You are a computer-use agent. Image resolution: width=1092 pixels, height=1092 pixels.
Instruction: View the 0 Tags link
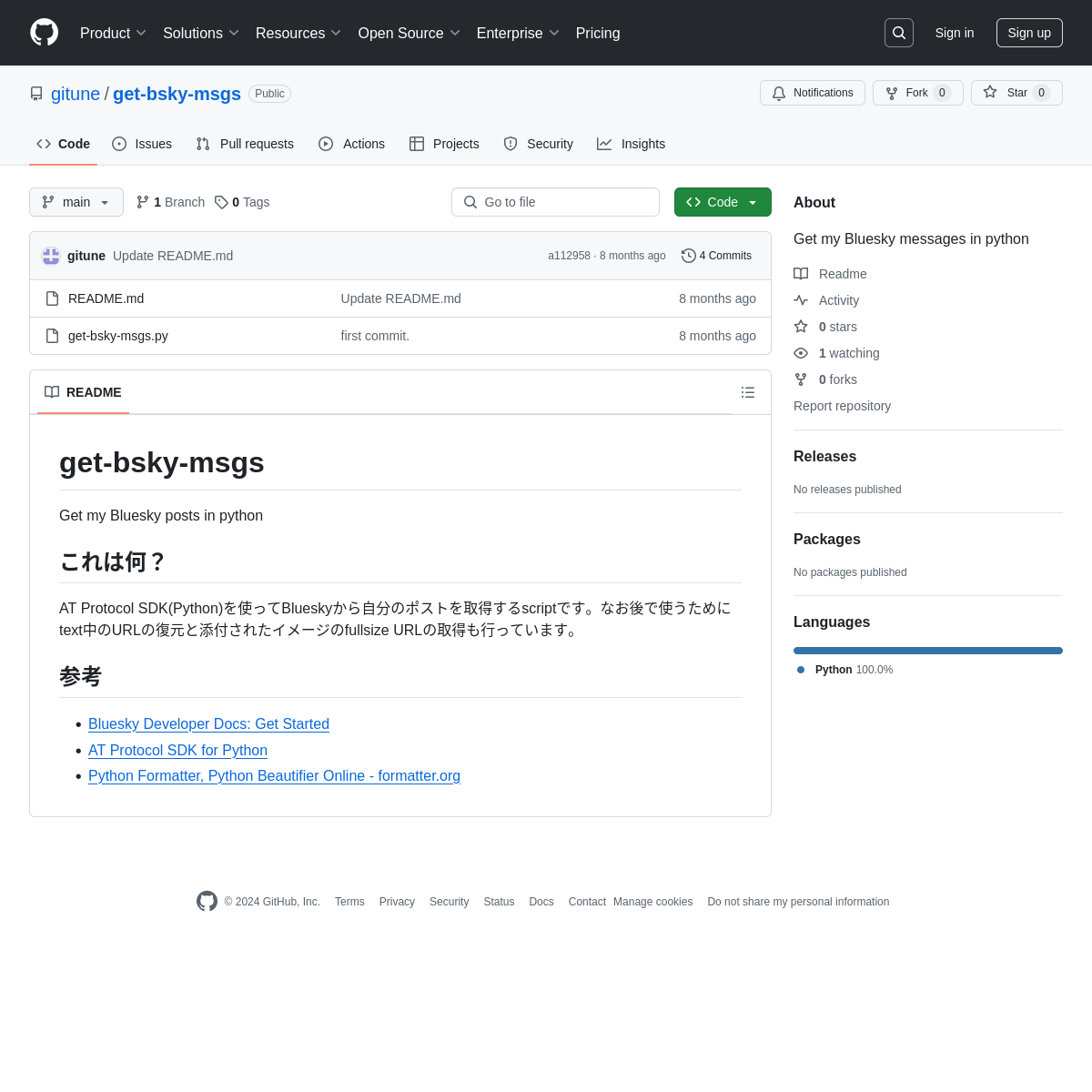click(x=242, y=202)
